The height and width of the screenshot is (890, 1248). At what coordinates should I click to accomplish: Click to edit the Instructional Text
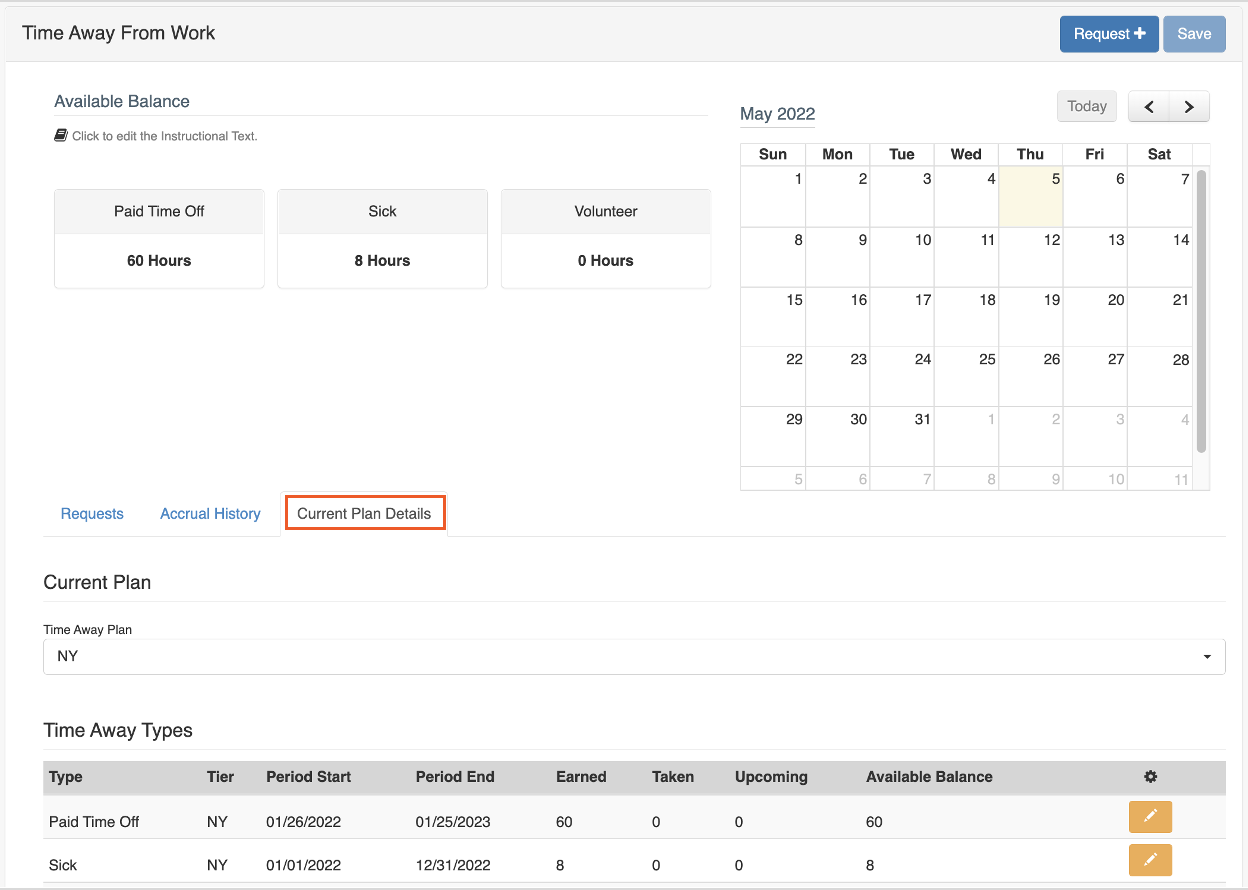165,136
